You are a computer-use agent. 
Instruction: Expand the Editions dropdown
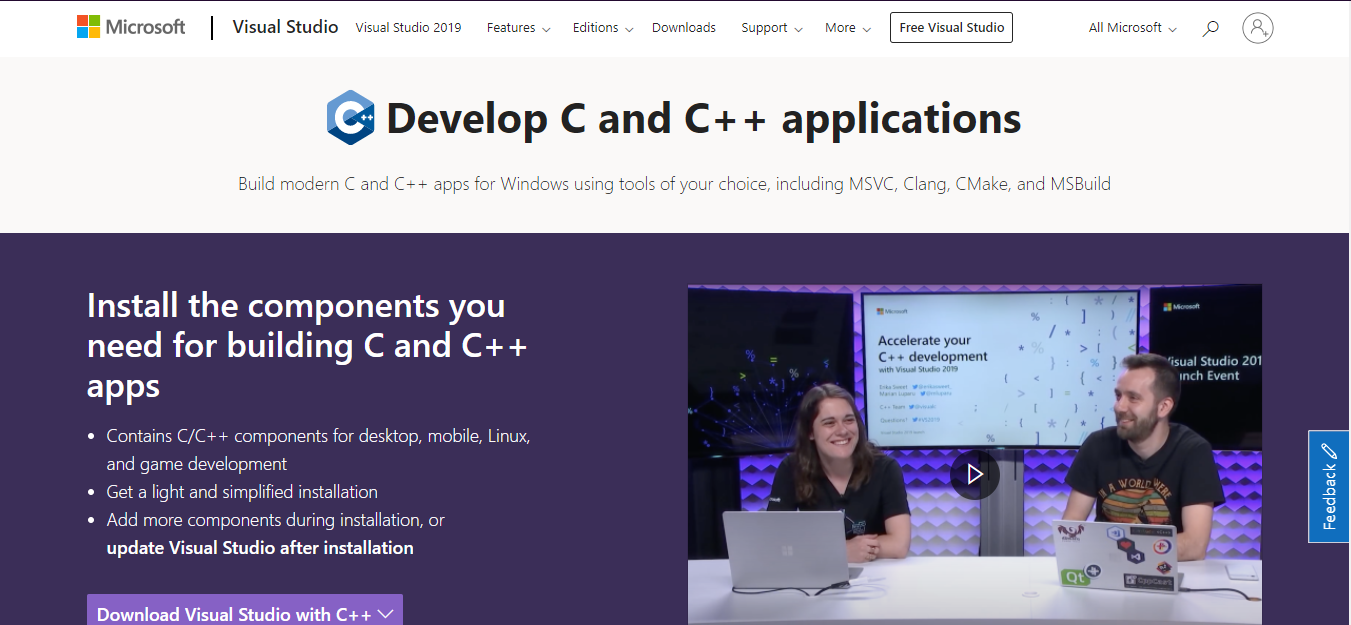(x=603, y=28)
